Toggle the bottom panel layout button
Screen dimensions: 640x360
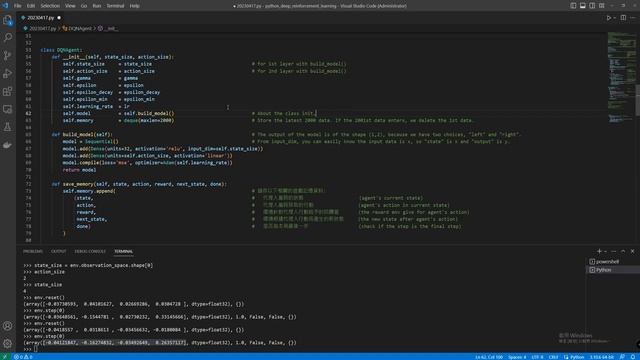click(583, 6)
